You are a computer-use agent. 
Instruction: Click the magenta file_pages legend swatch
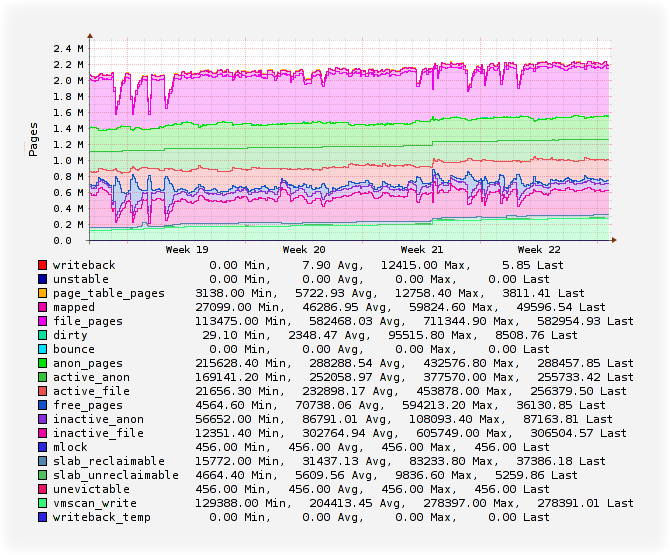point(42,321)
